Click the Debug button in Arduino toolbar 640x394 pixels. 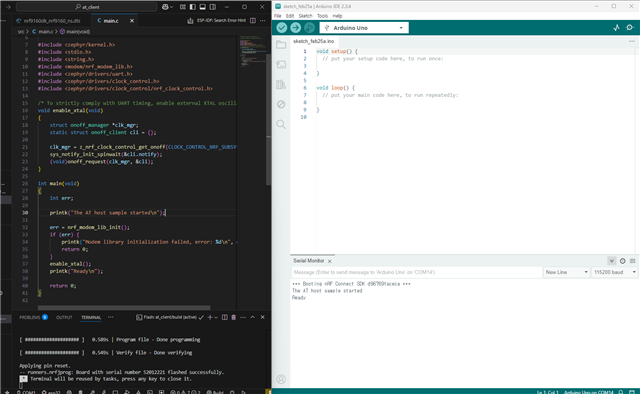pyautogui.click(x=309, y=28)
